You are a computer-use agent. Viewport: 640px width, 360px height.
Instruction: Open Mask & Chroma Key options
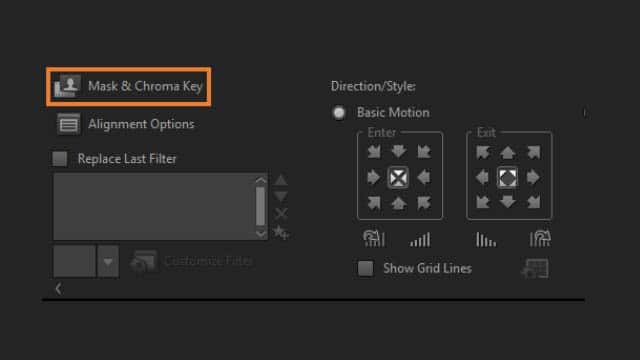coord(129,87)
